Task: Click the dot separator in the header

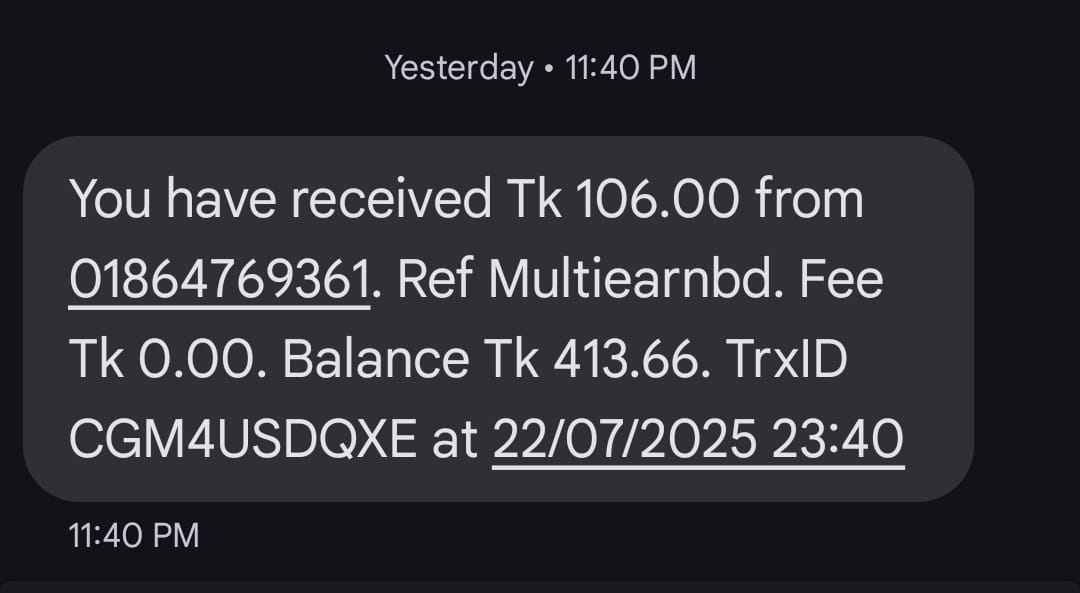Action: pos(549,68)
